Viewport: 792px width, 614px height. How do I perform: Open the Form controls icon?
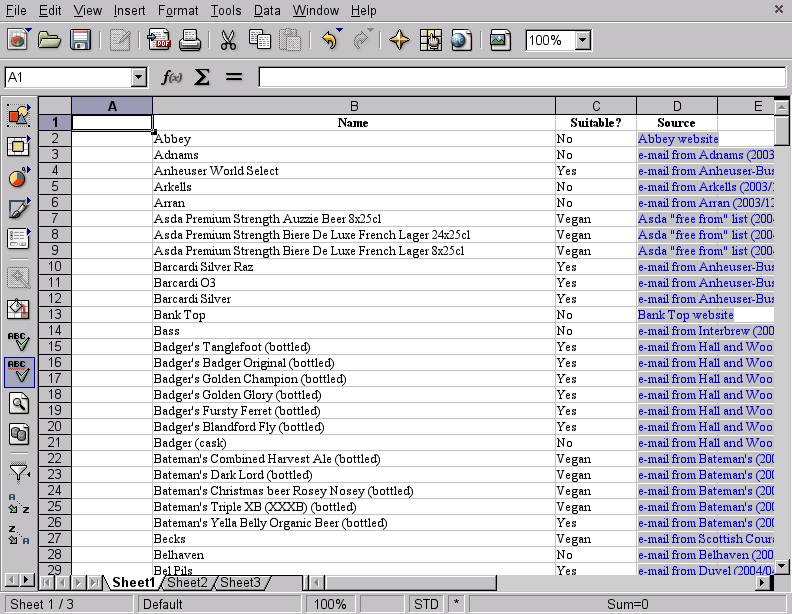tap(19, 239)
